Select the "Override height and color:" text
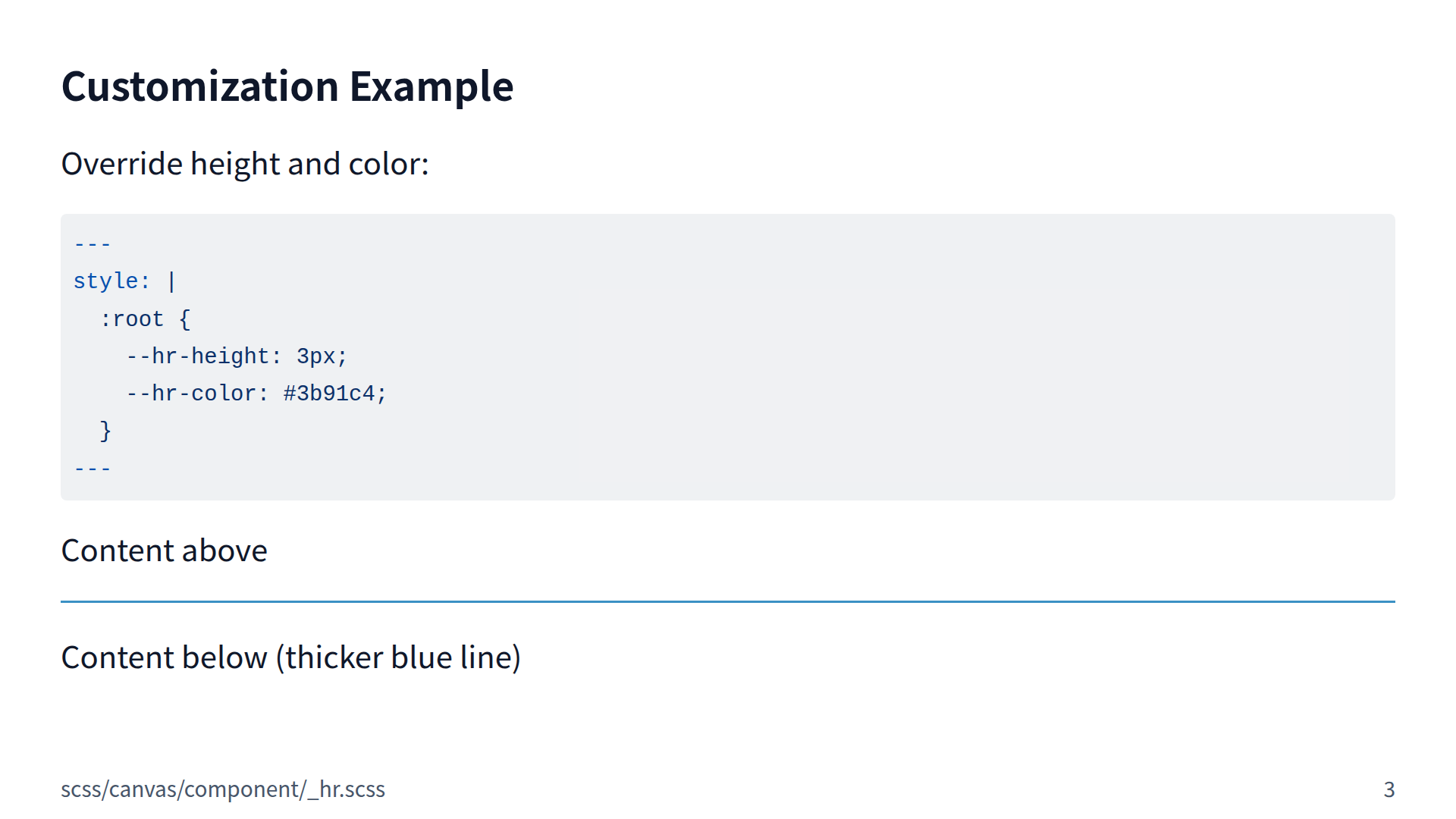This screenshot has height=819, width=1456. click(245, 164)
